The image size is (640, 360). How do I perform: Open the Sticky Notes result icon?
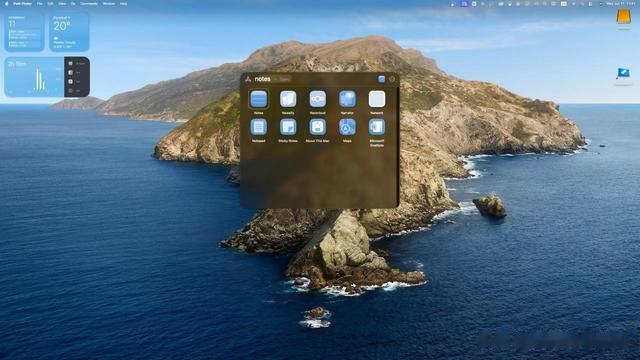[x=288, y=127]
